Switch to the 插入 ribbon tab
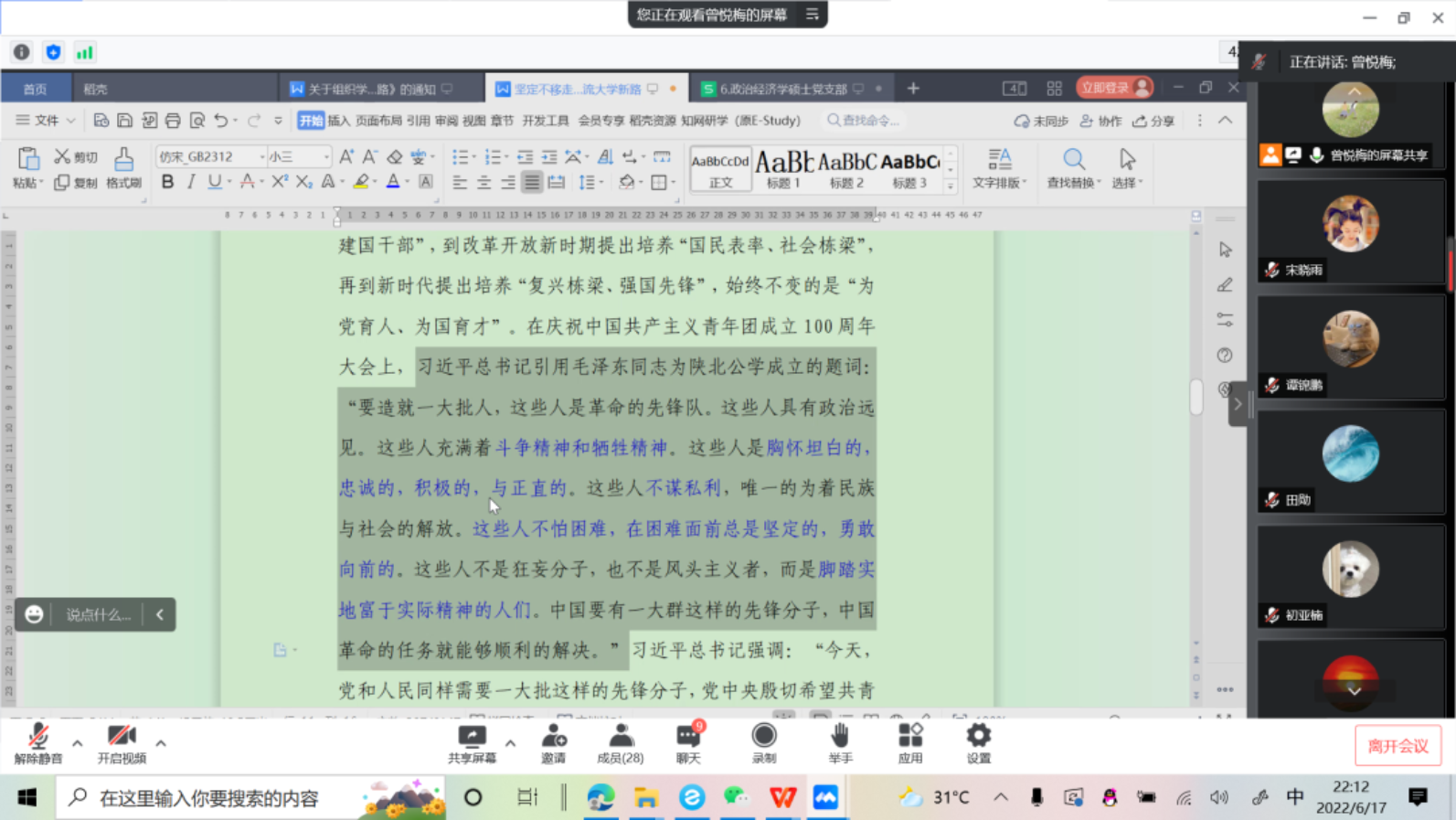 (338, 121)
